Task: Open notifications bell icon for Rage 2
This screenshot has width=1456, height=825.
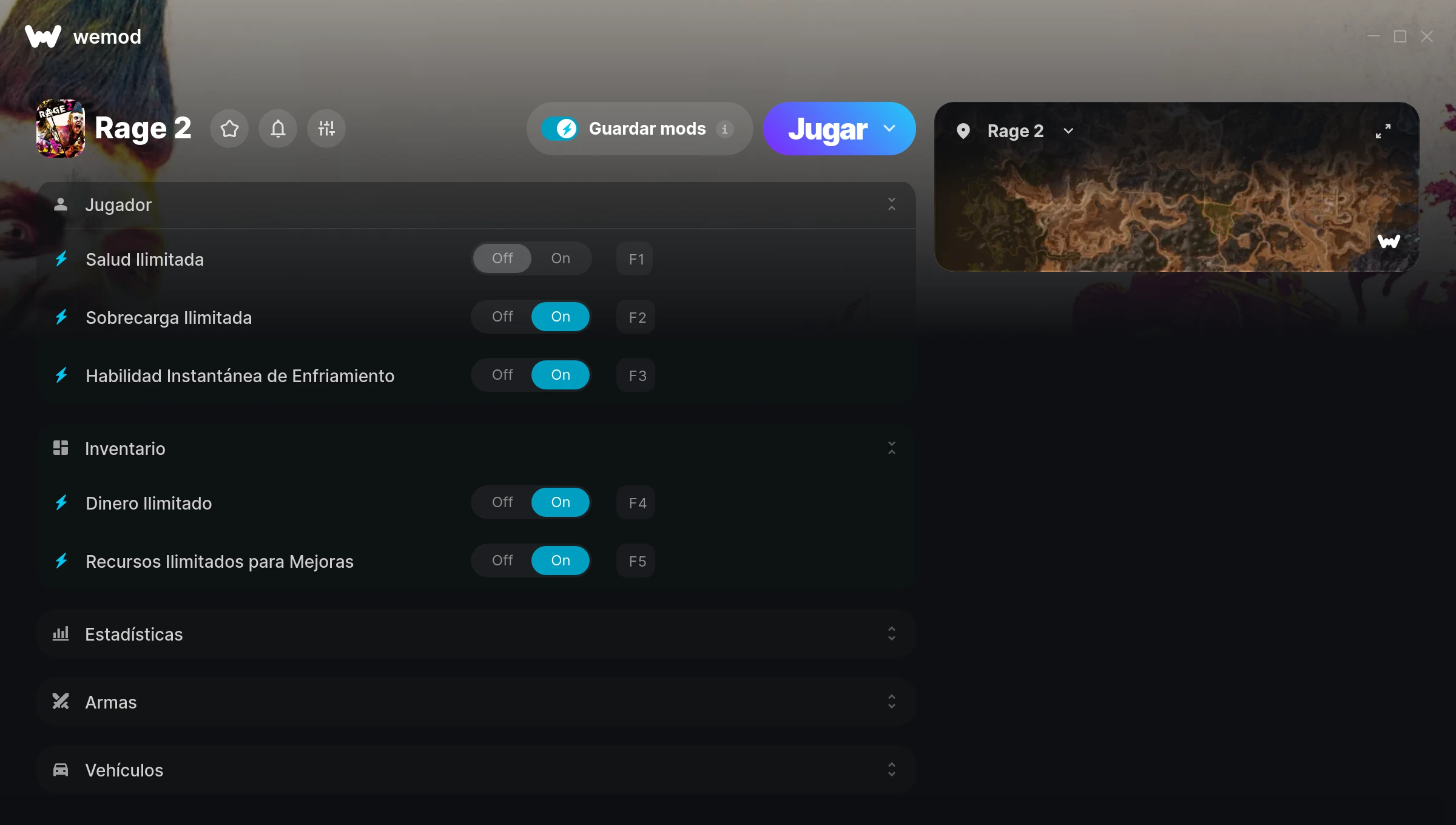Action: tap(278, 129)
